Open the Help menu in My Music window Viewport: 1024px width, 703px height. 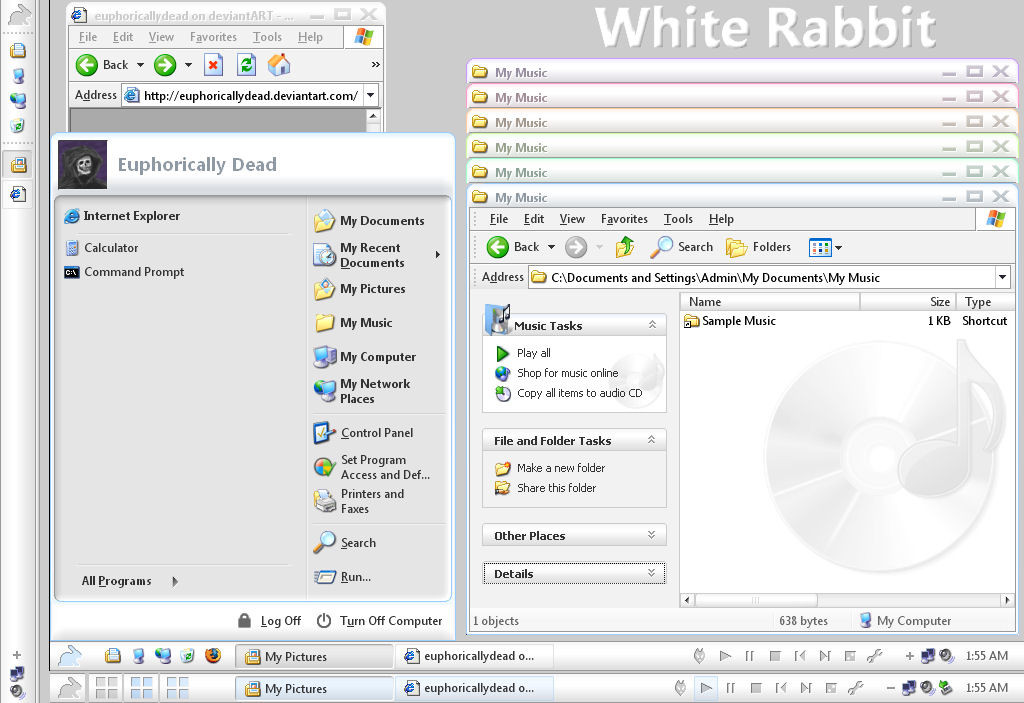721,219
